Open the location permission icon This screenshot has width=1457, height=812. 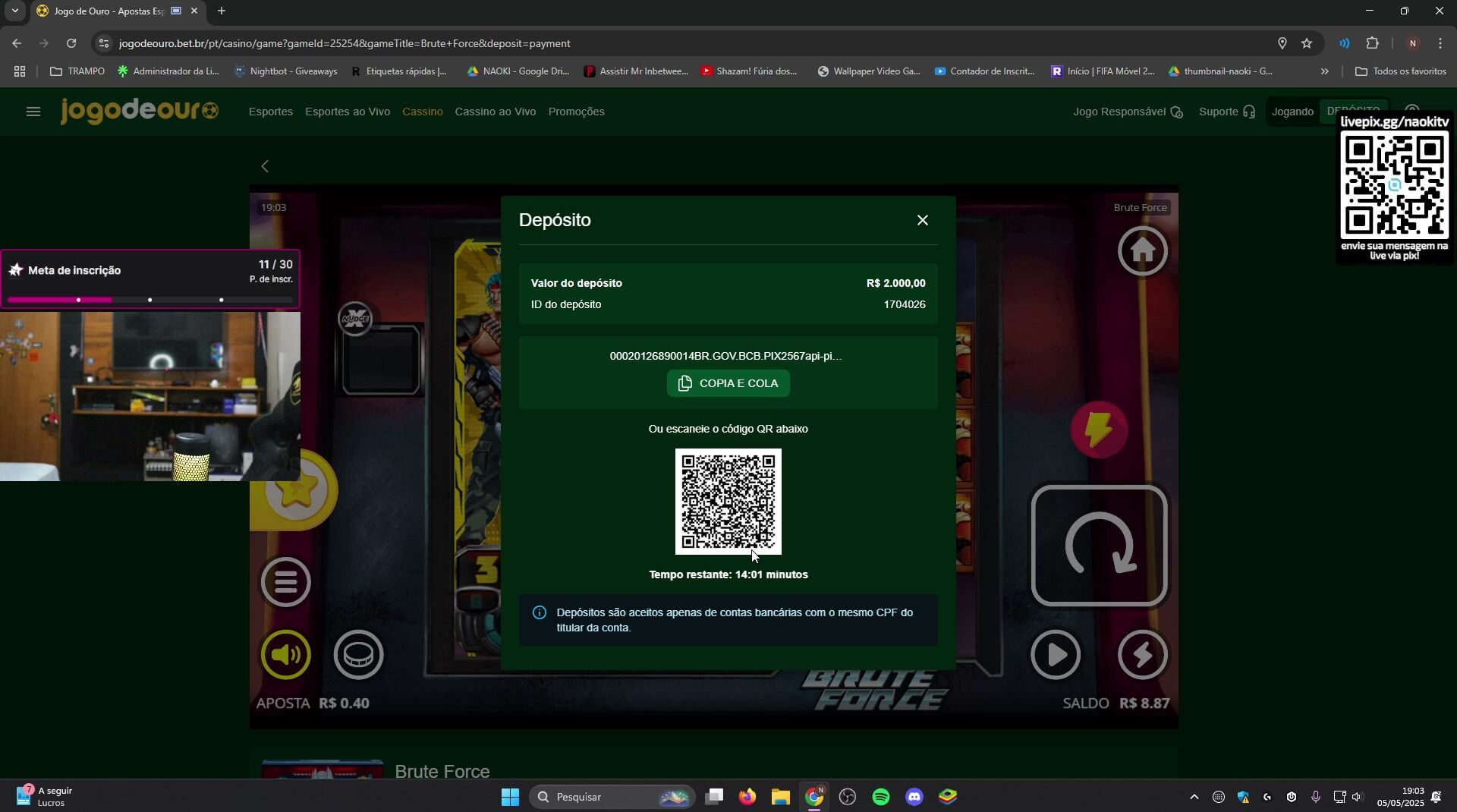coord(1282,43)
